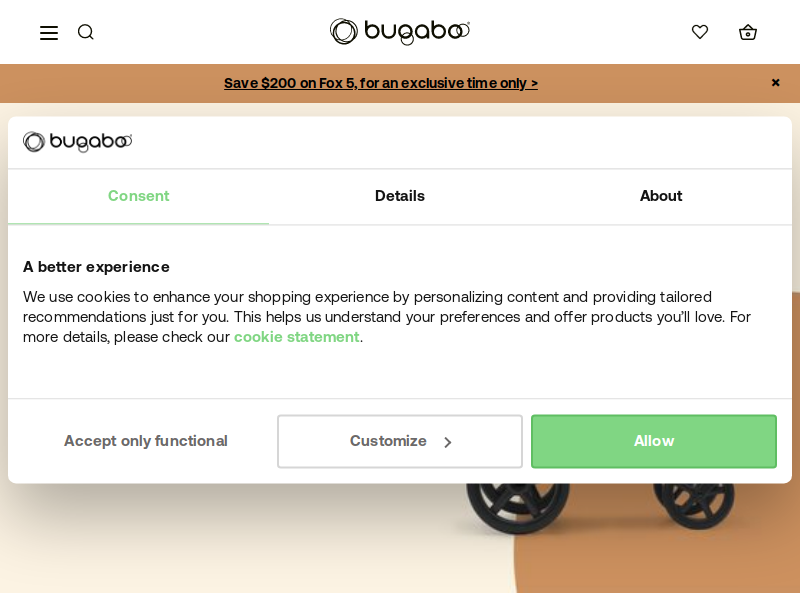Open the wishlist heart icon

(699, 32)
